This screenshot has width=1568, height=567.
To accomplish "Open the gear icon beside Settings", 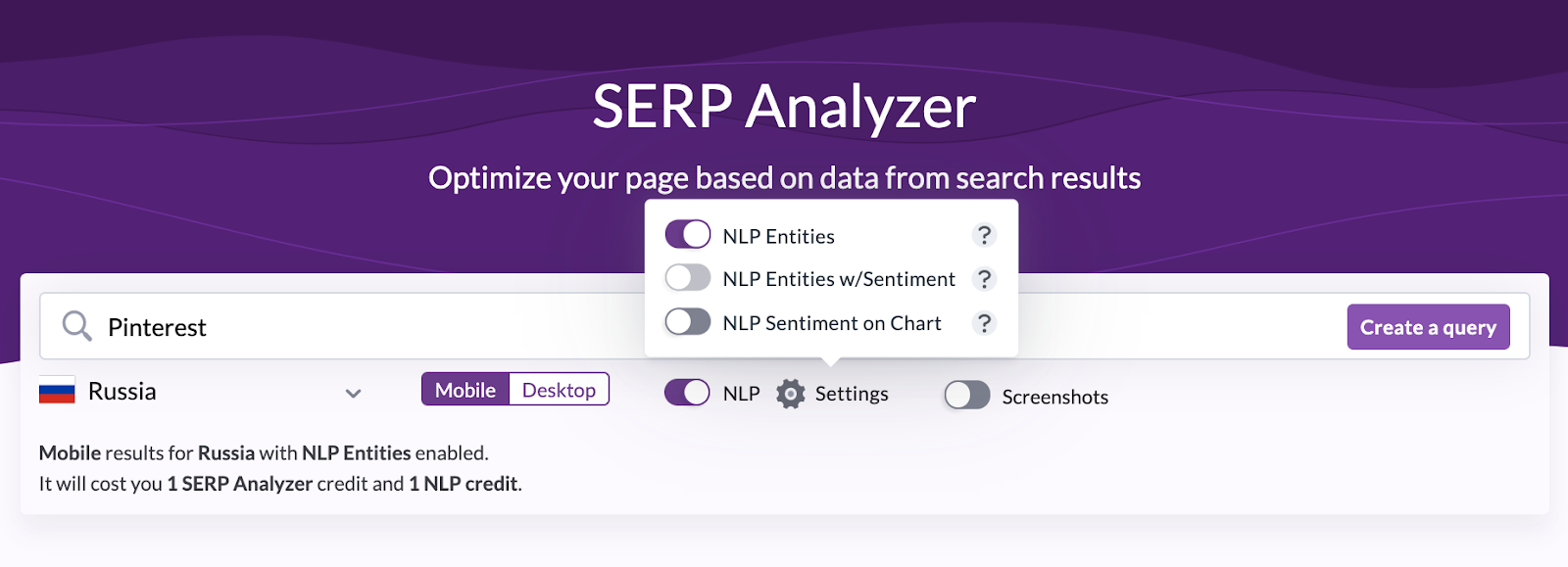I will [x=790, y=394].
